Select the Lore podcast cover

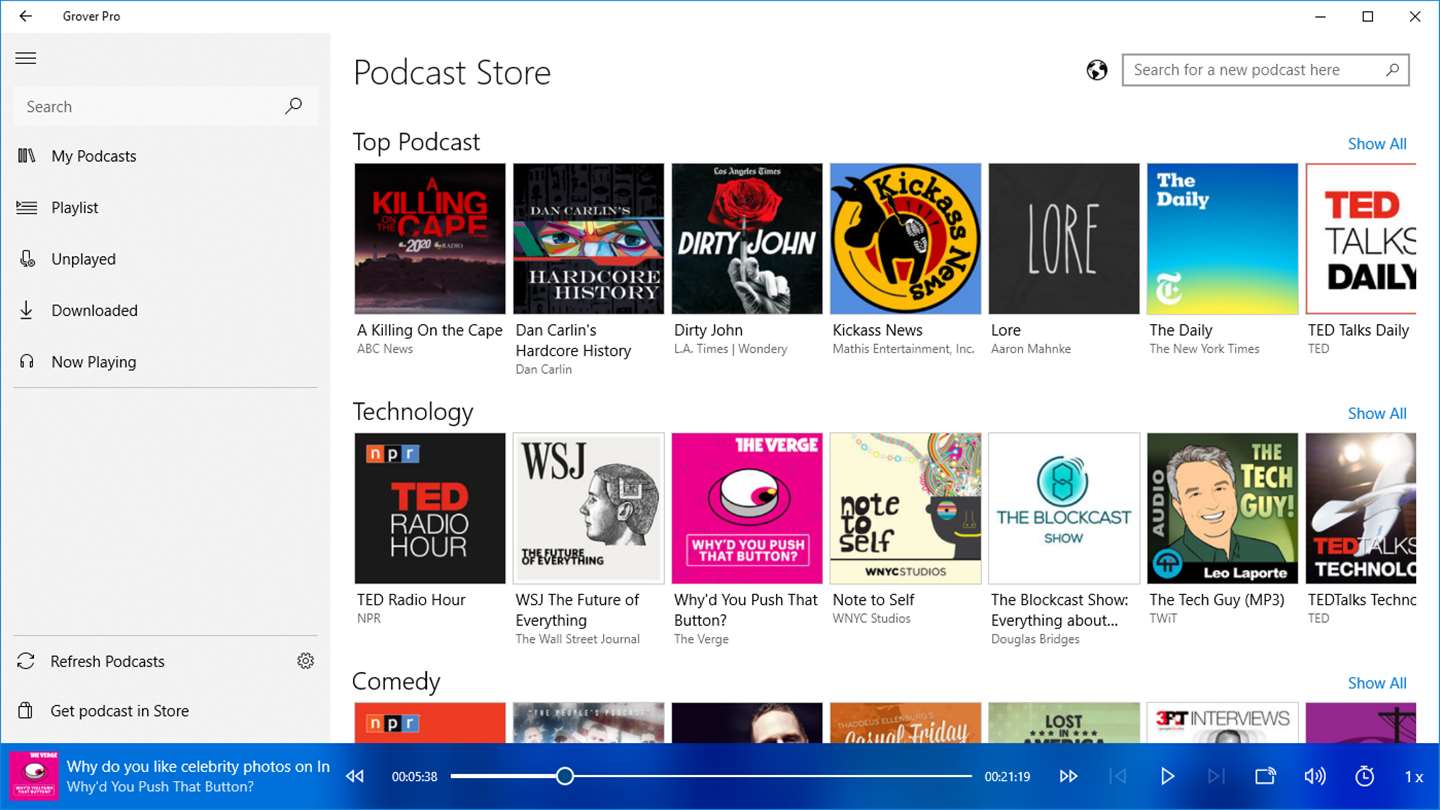[x=1064, y=239]
